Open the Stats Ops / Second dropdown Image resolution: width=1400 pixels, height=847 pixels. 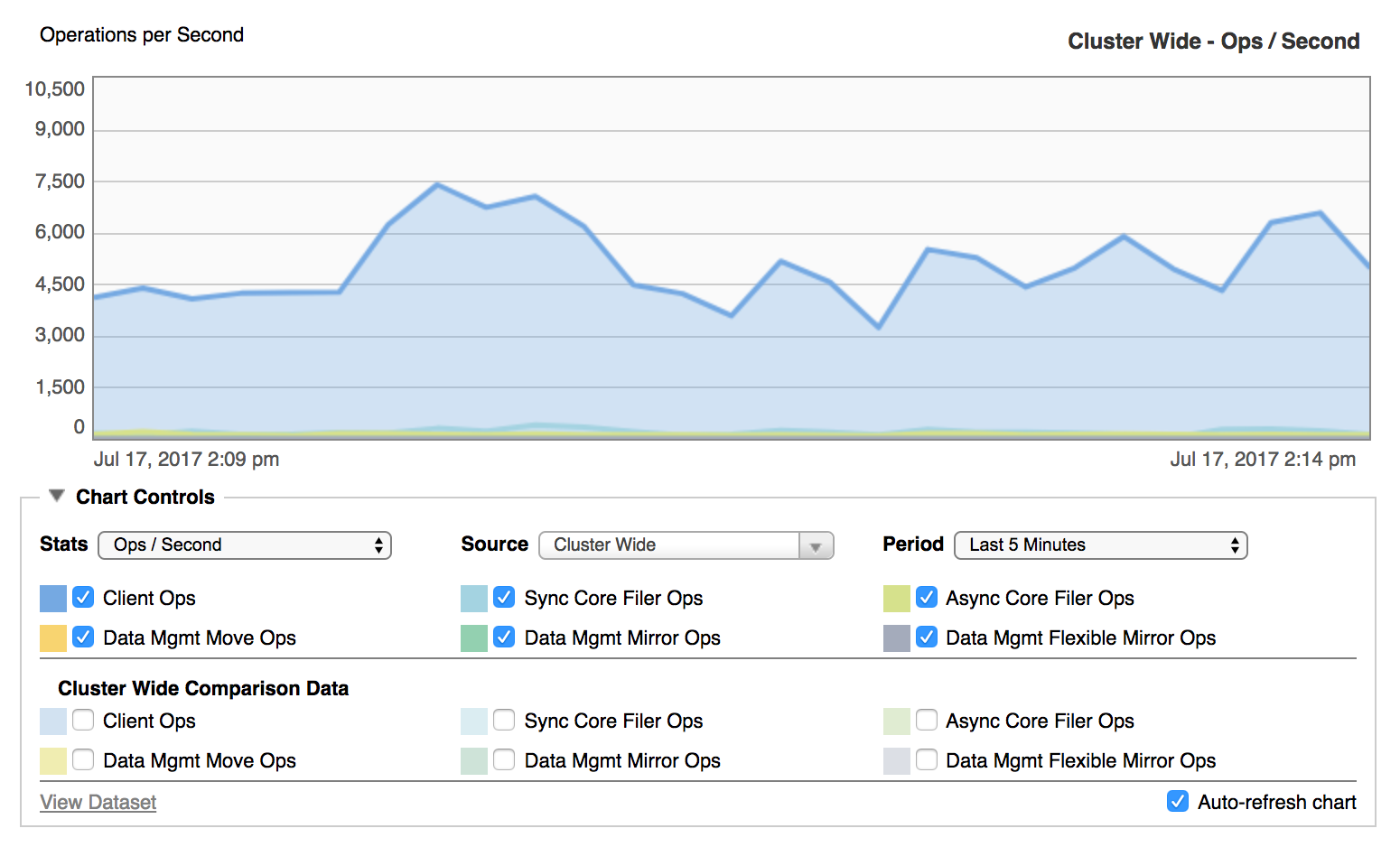click(x=245, y=545)
